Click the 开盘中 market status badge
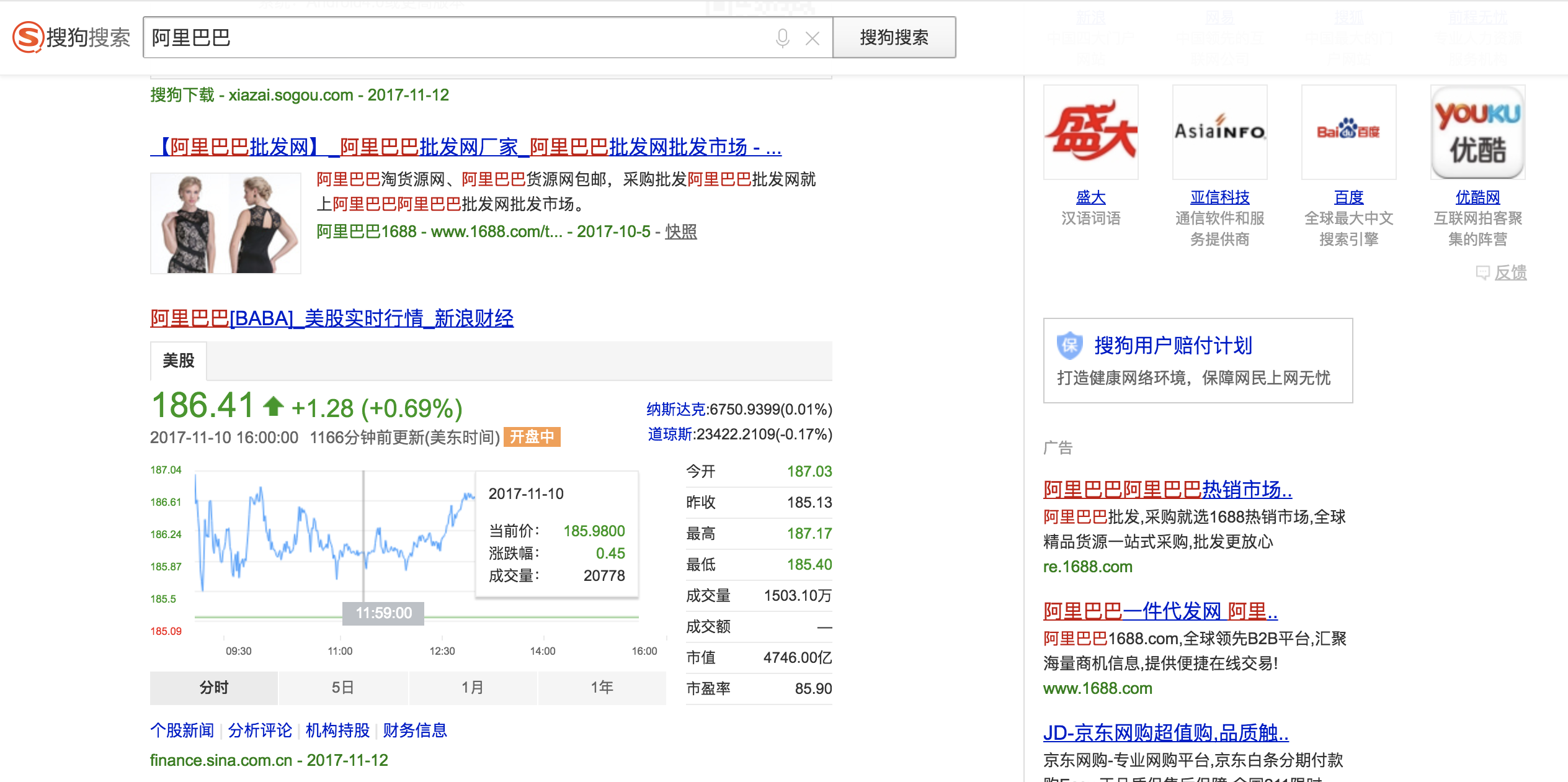 point(532,437)
